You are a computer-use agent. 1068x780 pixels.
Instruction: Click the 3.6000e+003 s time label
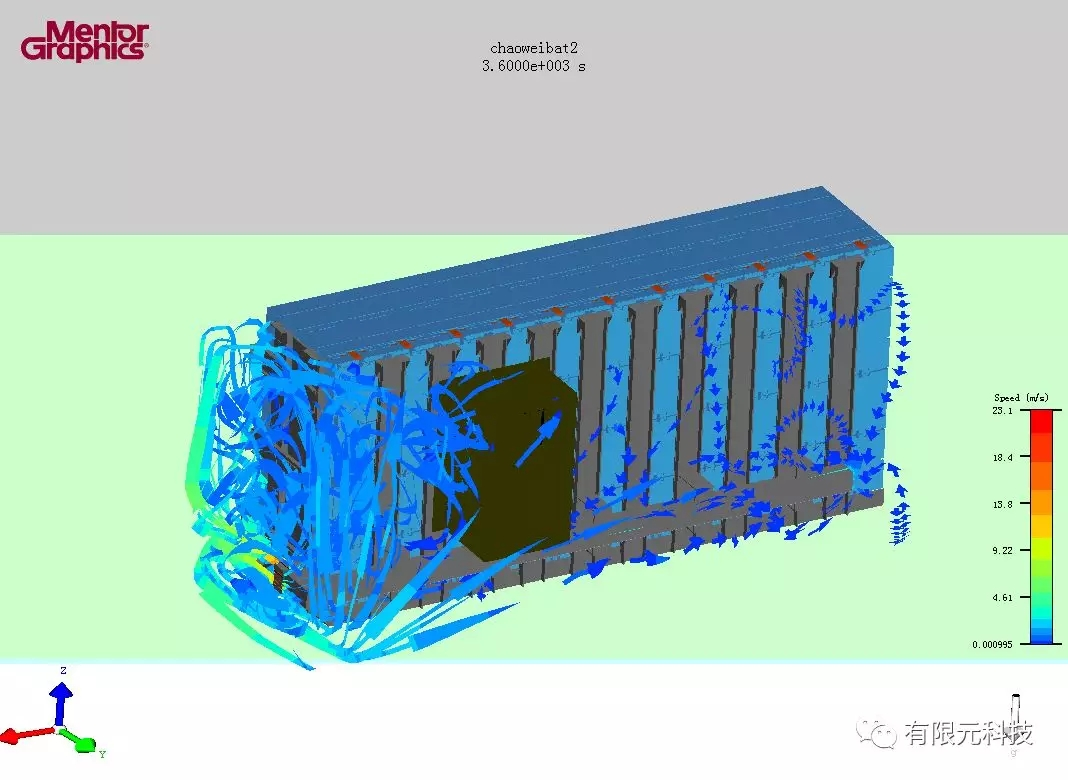533,65
